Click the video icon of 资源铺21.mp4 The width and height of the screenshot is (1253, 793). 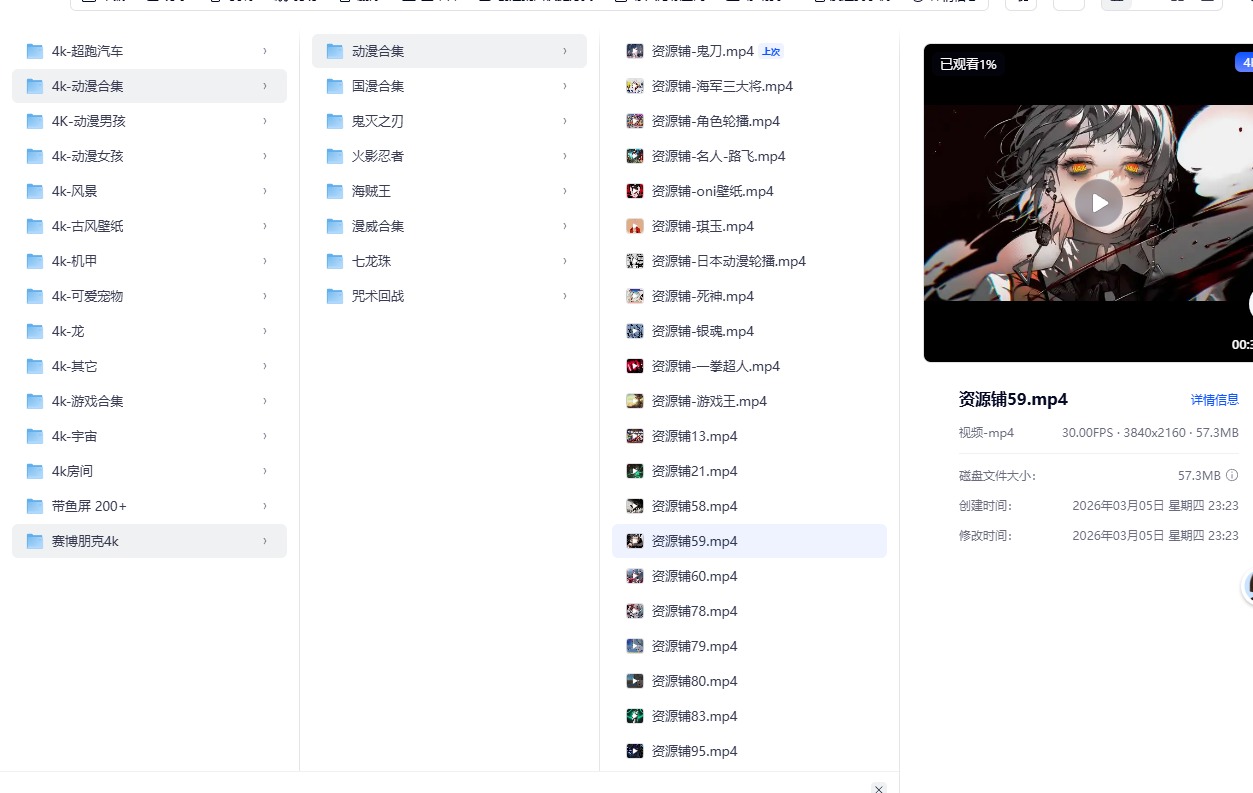(635, 471)
